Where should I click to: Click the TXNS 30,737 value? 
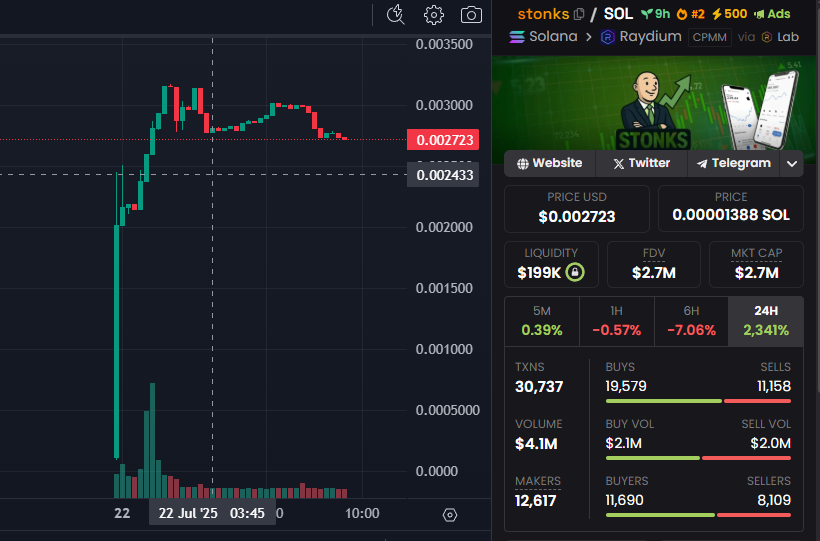[x=539, y=387]
